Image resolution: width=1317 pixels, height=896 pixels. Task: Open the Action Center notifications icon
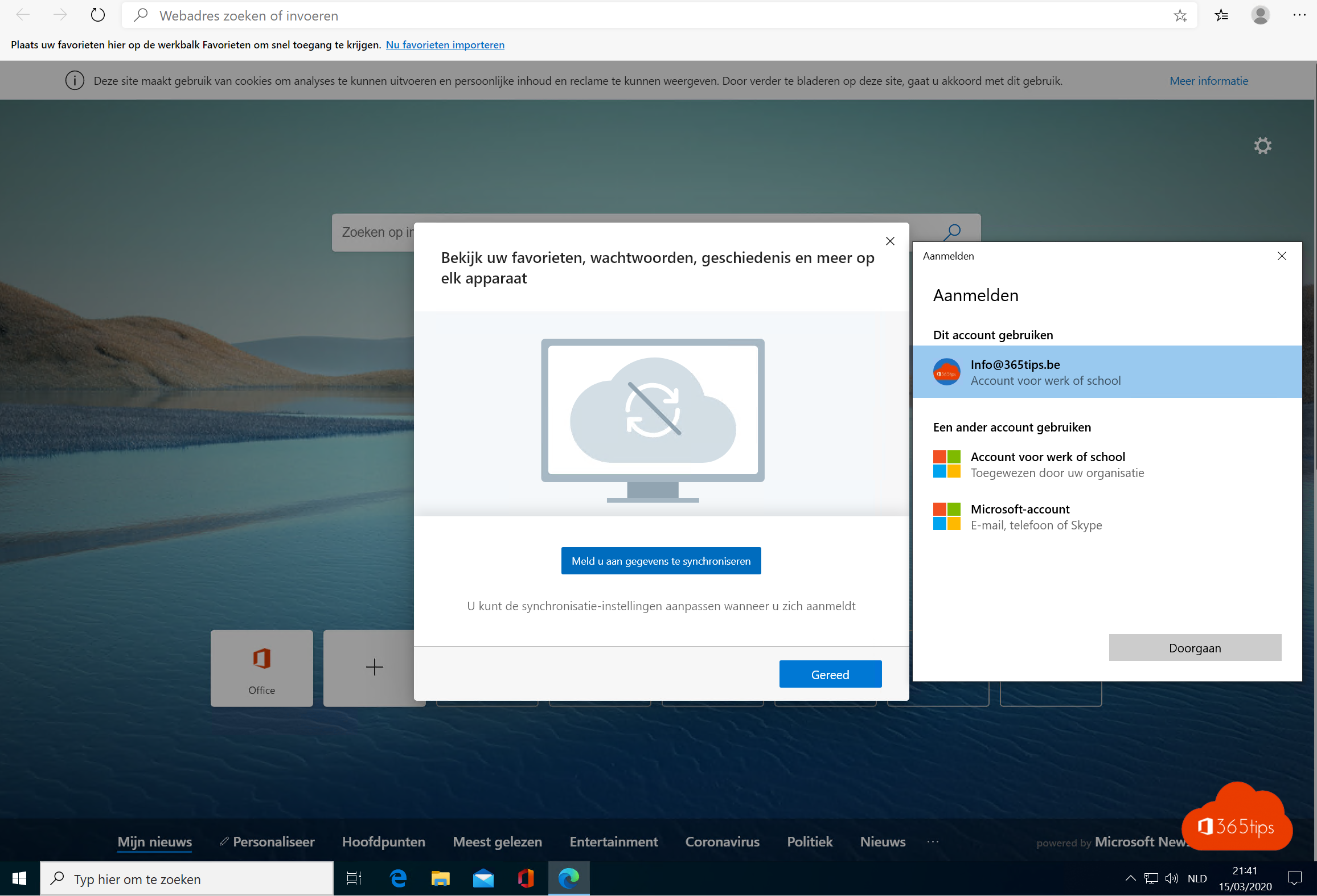click(x=1295, y=878)
